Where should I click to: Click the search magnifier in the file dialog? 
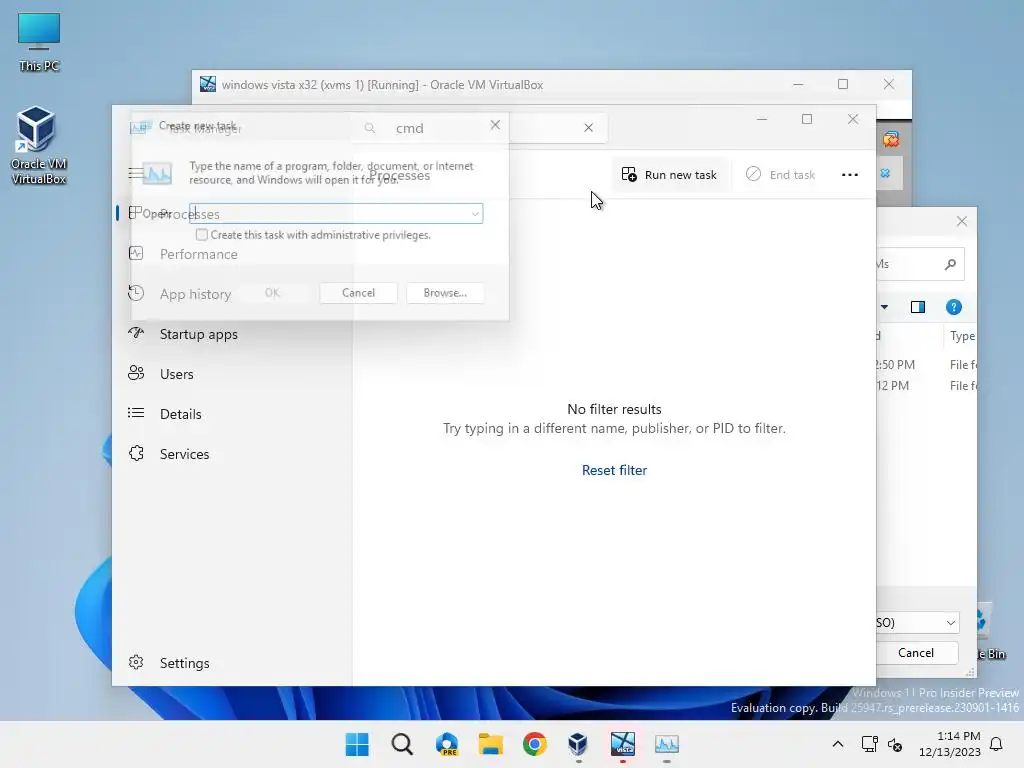[950, 264]
